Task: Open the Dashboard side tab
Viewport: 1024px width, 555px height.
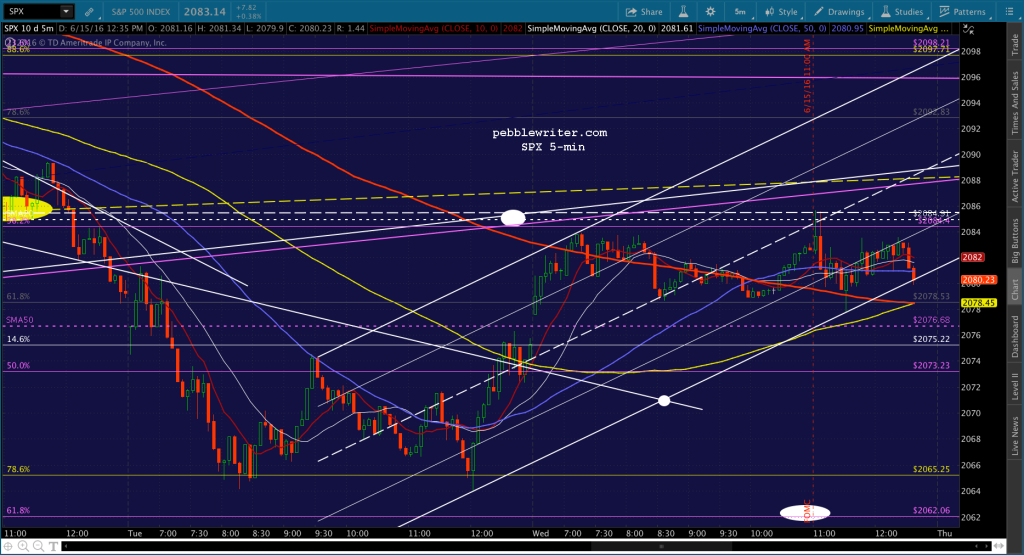Action: 1015,336
